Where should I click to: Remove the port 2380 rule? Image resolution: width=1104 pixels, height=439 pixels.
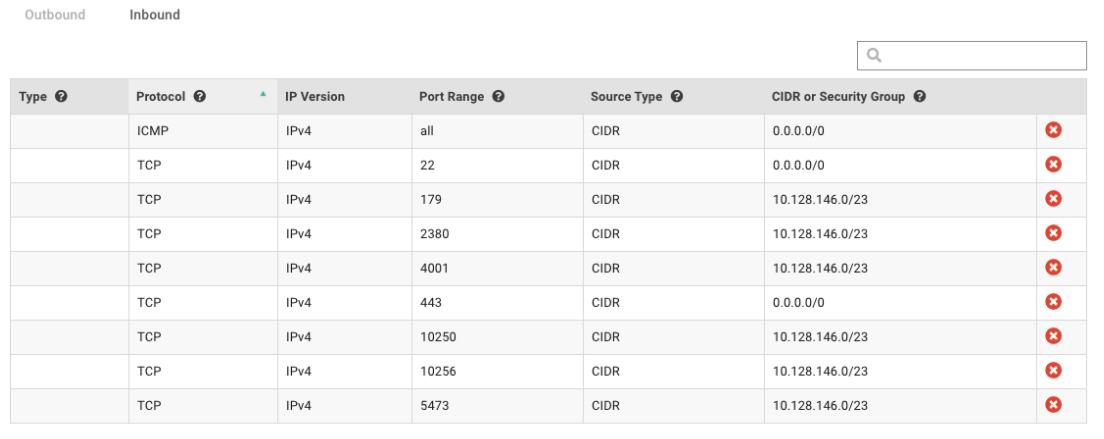1053,233
